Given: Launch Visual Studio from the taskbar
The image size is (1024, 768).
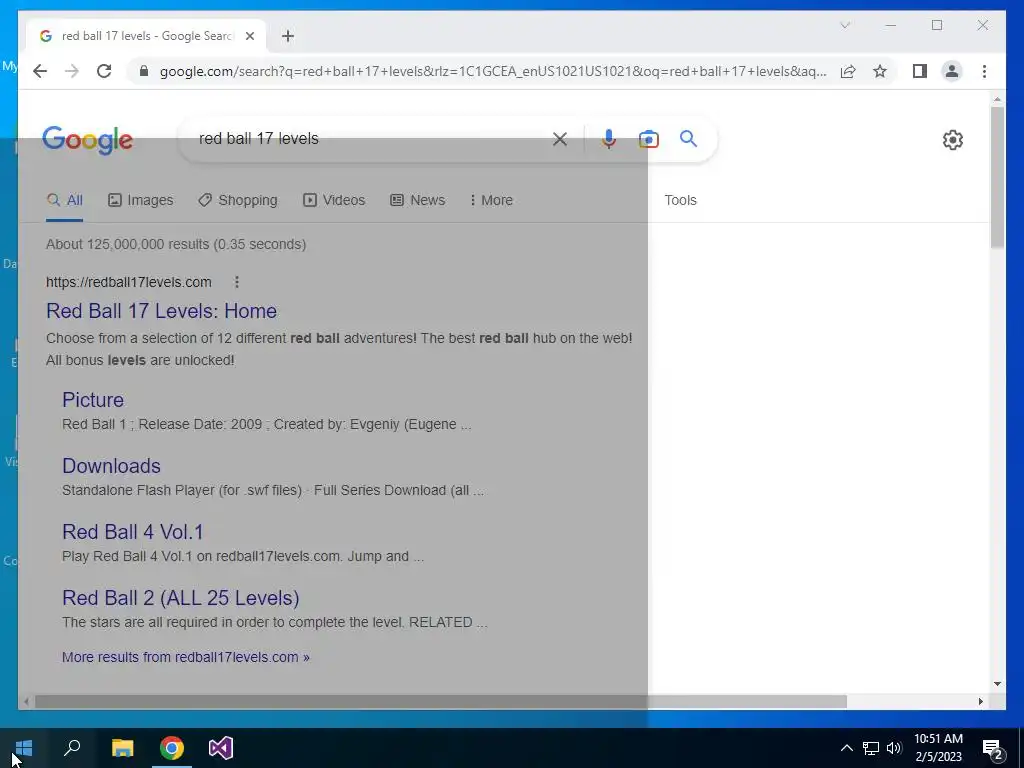Looking at the screenshot, I should coord(221,748).
